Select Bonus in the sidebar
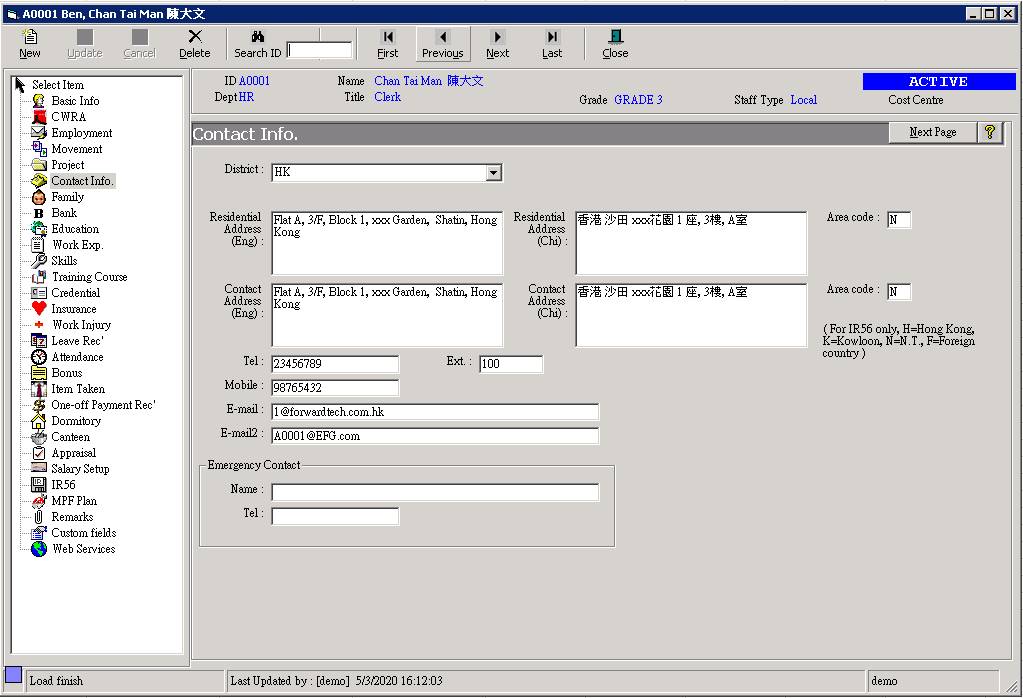 (x=67, y=372)
